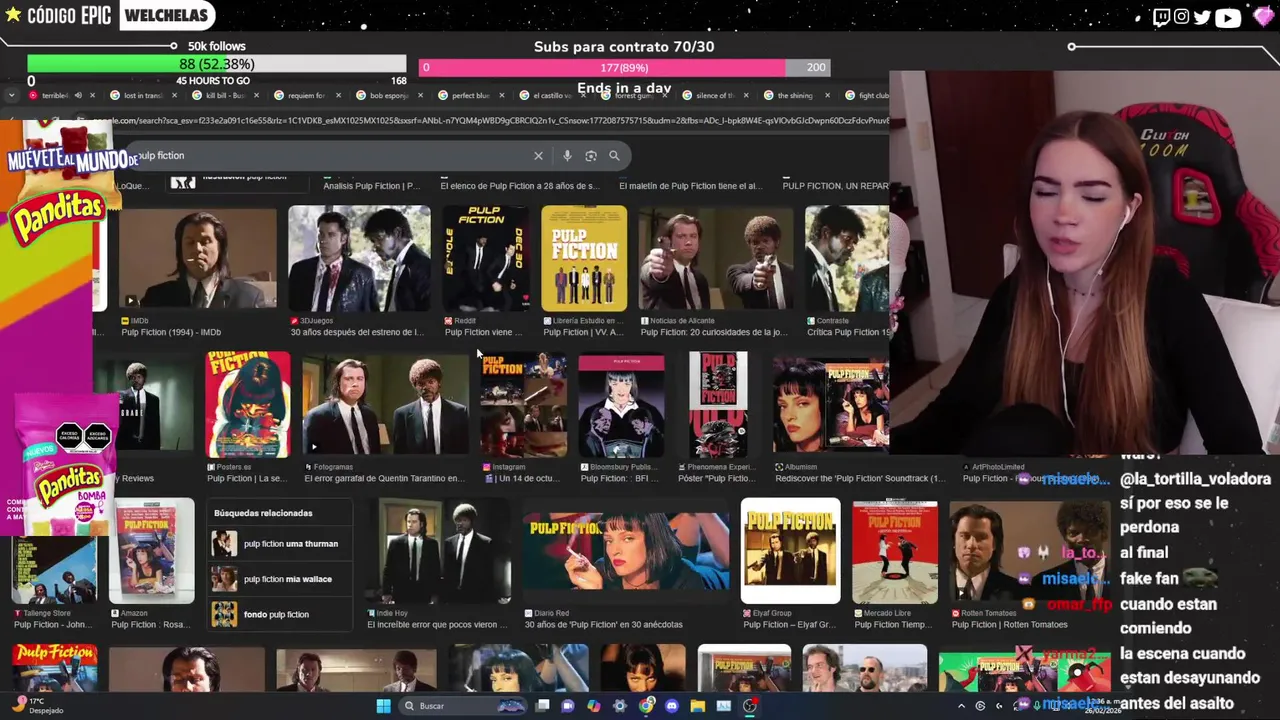Start voice search with microphone icon

click(567, 156)
